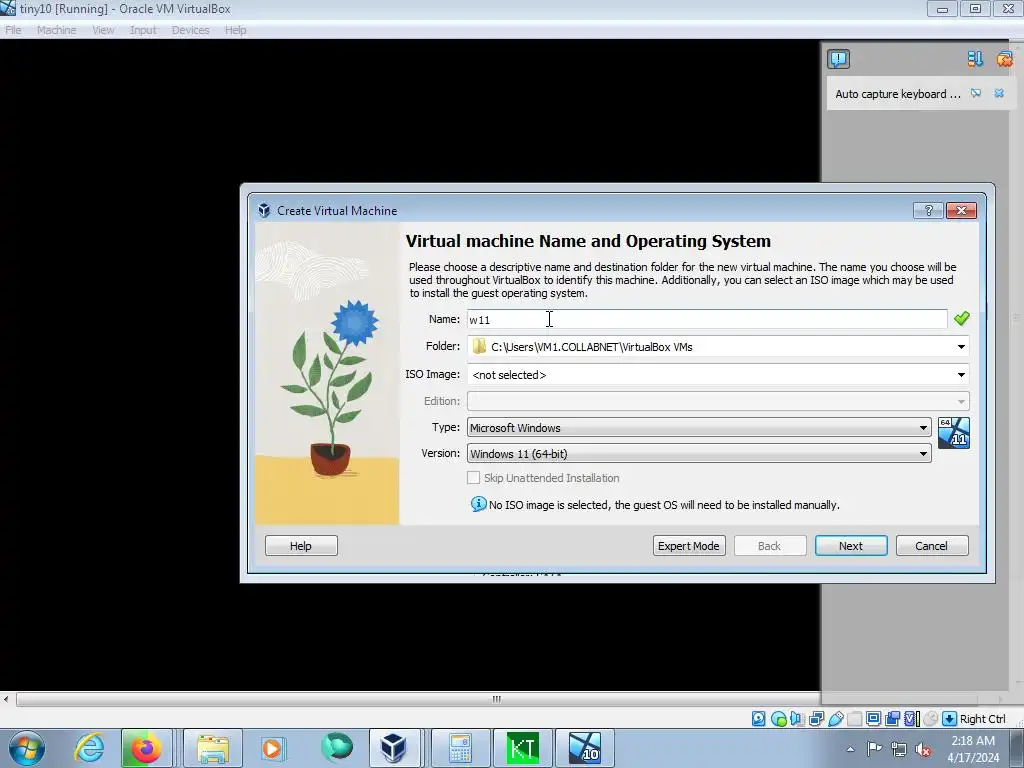The height and width of the screenshot is (768, 1024).
Task: Open the green KT app on the taskbar
Action: click(x=522, y=748)
